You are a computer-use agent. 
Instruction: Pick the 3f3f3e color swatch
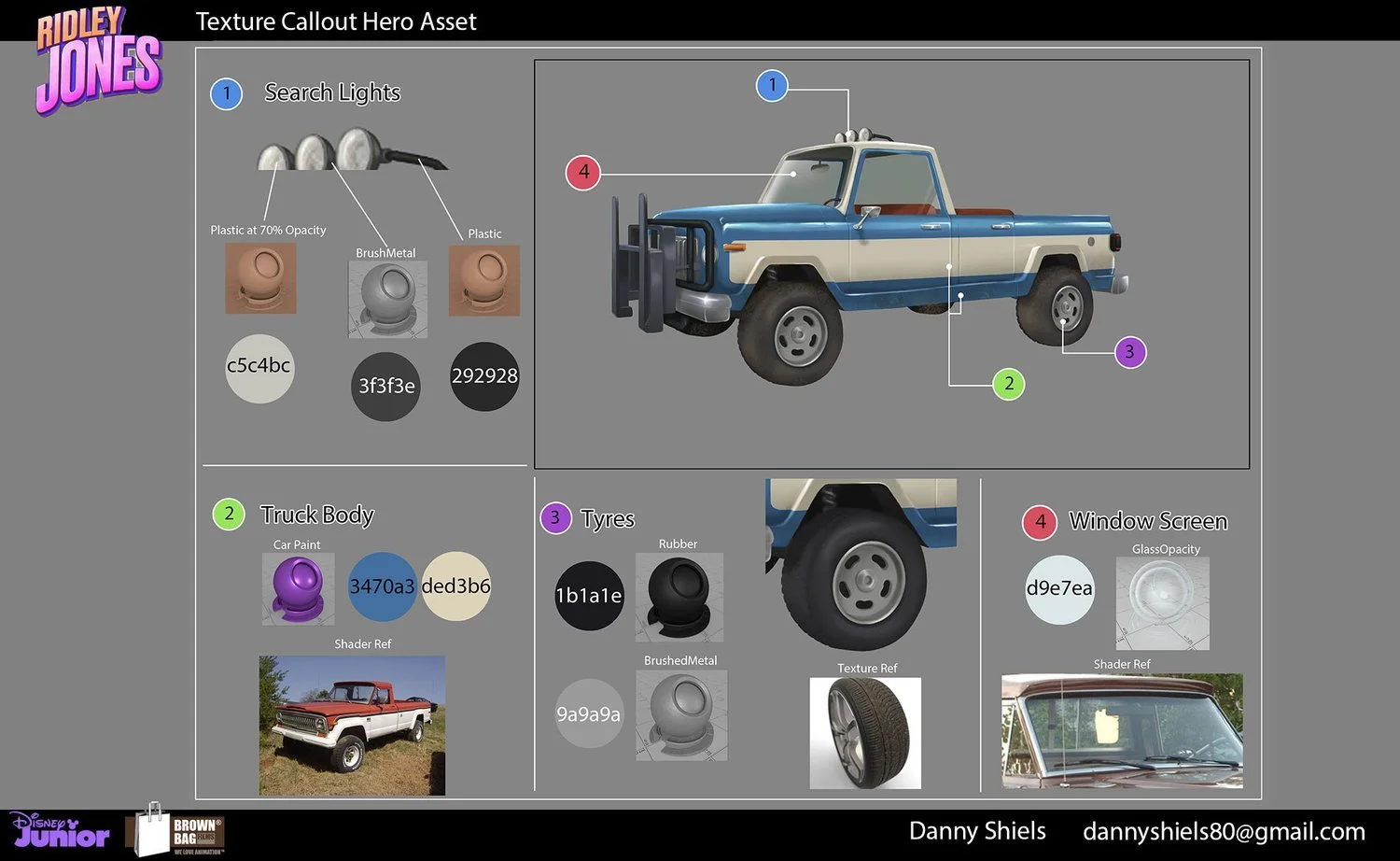tap(385, 387)
